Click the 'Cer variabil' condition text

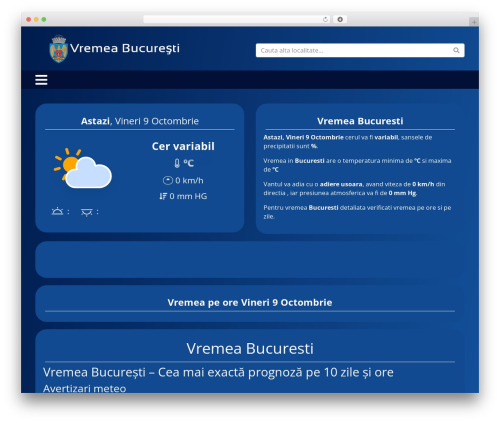(183, 146)
